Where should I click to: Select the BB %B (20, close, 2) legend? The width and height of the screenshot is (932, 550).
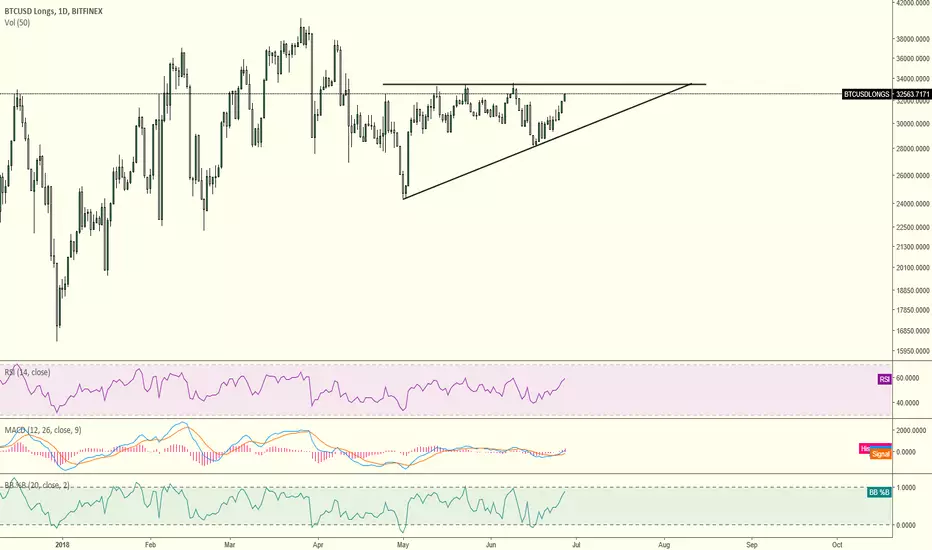point(37,485)
